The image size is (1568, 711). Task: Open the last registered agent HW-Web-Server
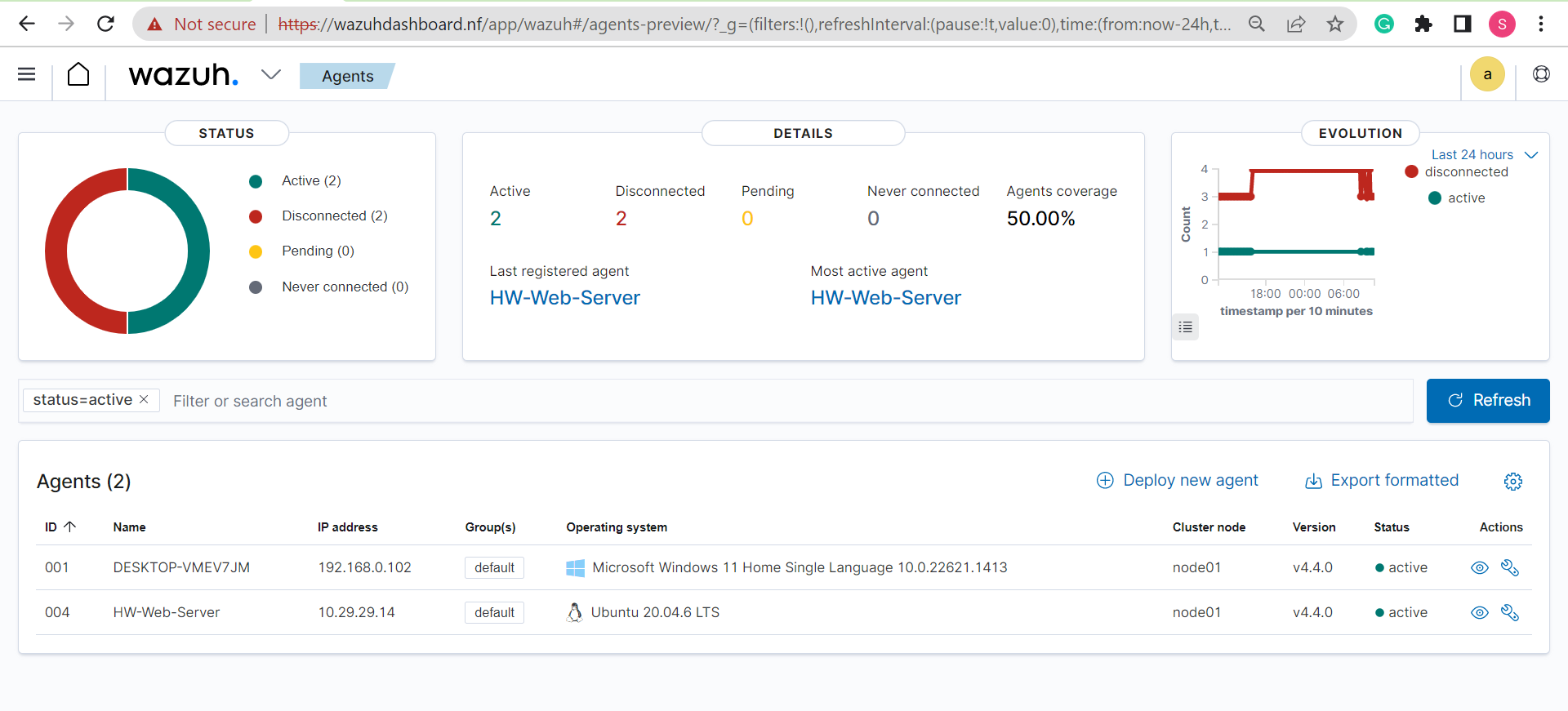(x=565, y=298)
